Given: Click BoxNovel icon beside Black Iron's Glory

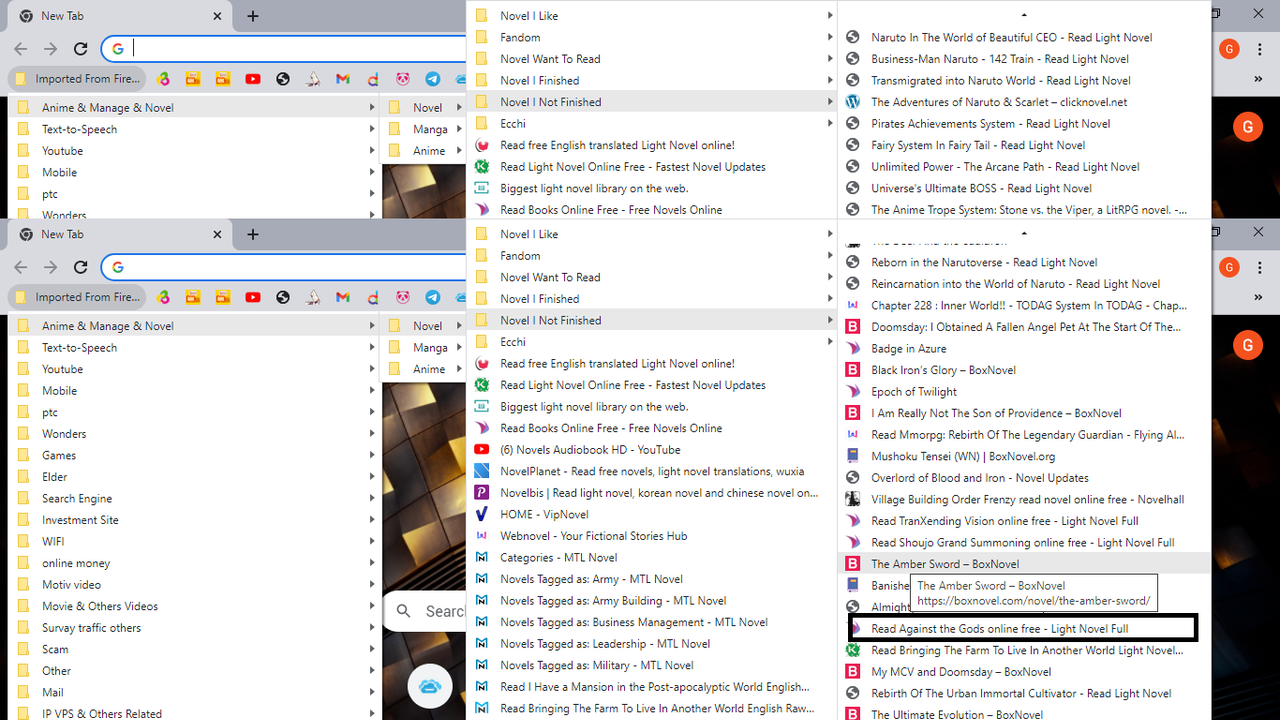Looking at the screenshot, I should tap(853, 370).
